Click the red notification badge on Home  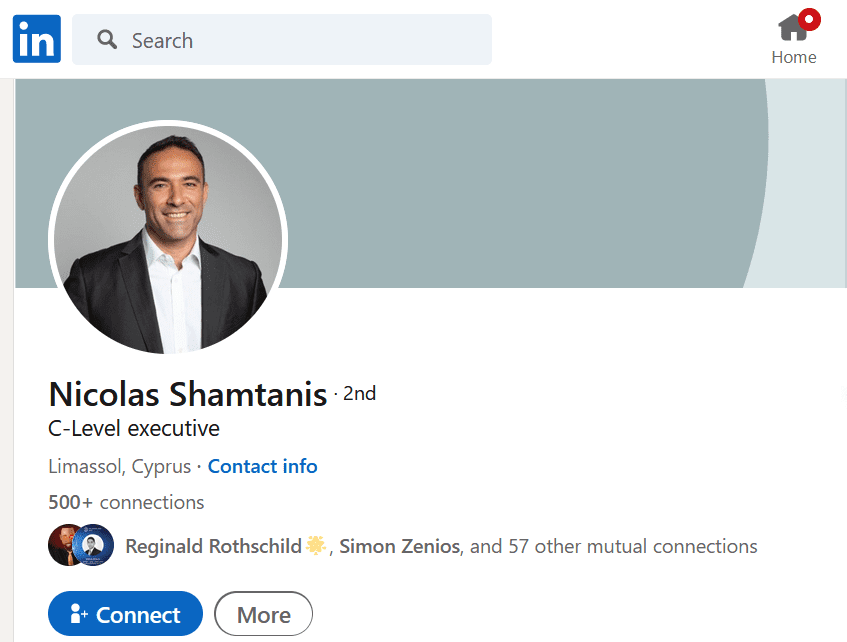(x=809, y=19)
